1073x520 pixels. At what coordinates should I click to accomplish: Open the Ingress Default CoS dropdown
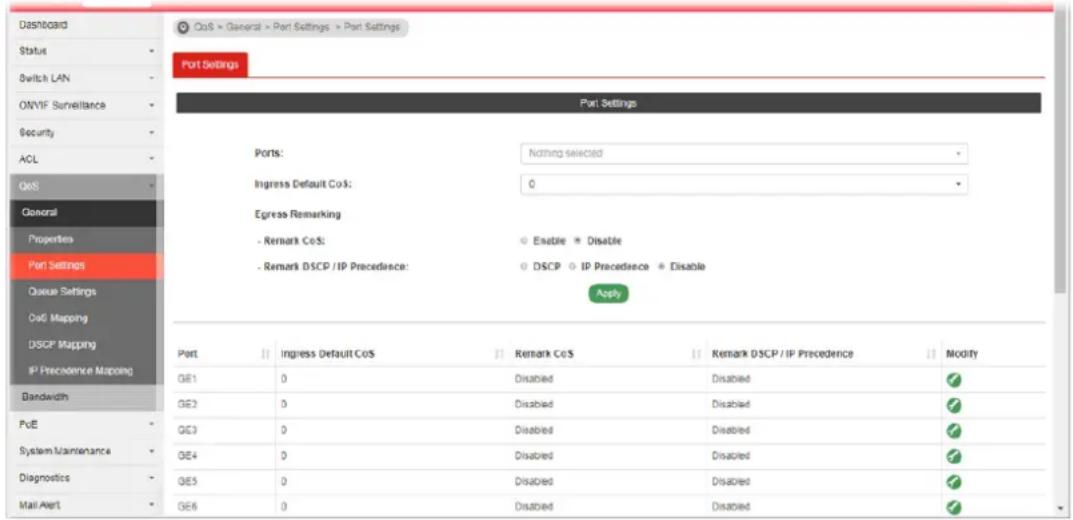tap(744, 184)
